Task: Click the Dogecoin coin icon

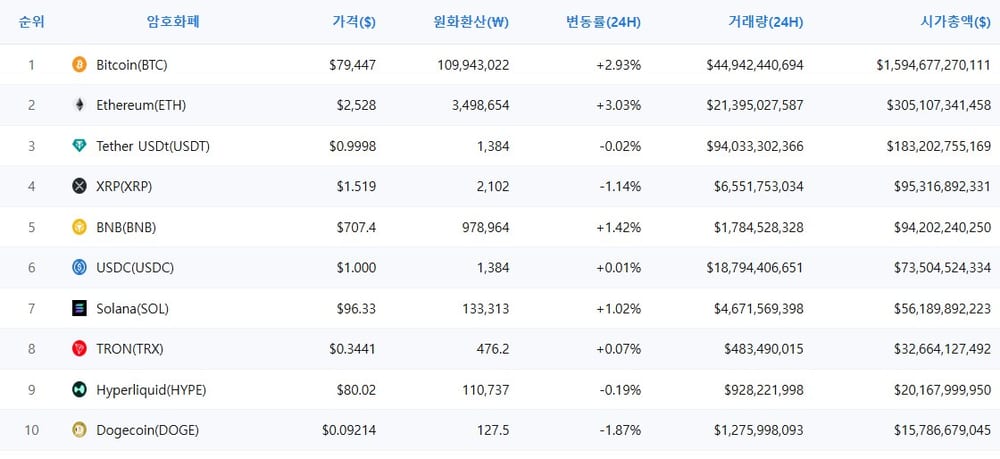Action: click(x=79, y=430)
